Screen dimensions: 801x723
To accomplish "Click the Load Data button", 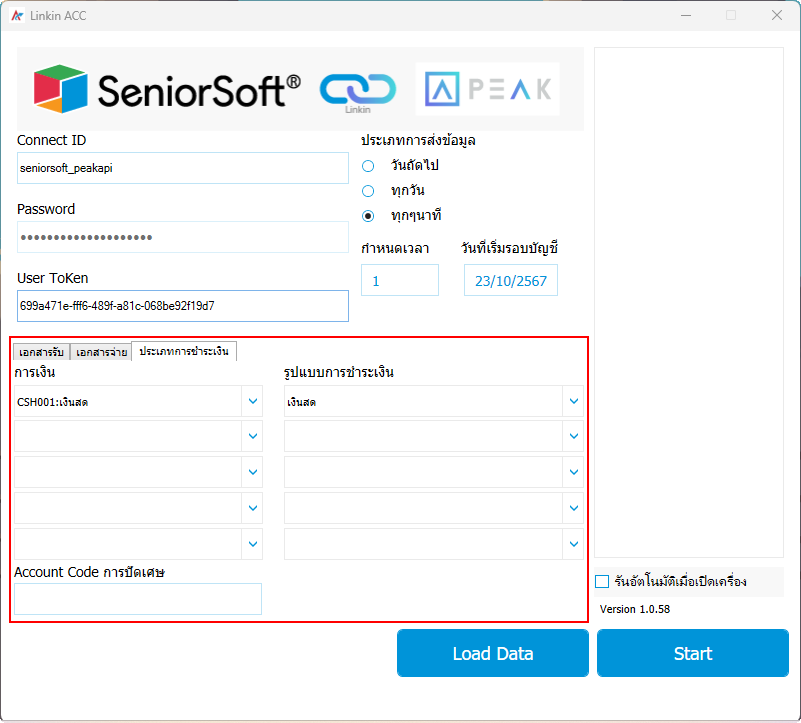I will coord(493,653).
